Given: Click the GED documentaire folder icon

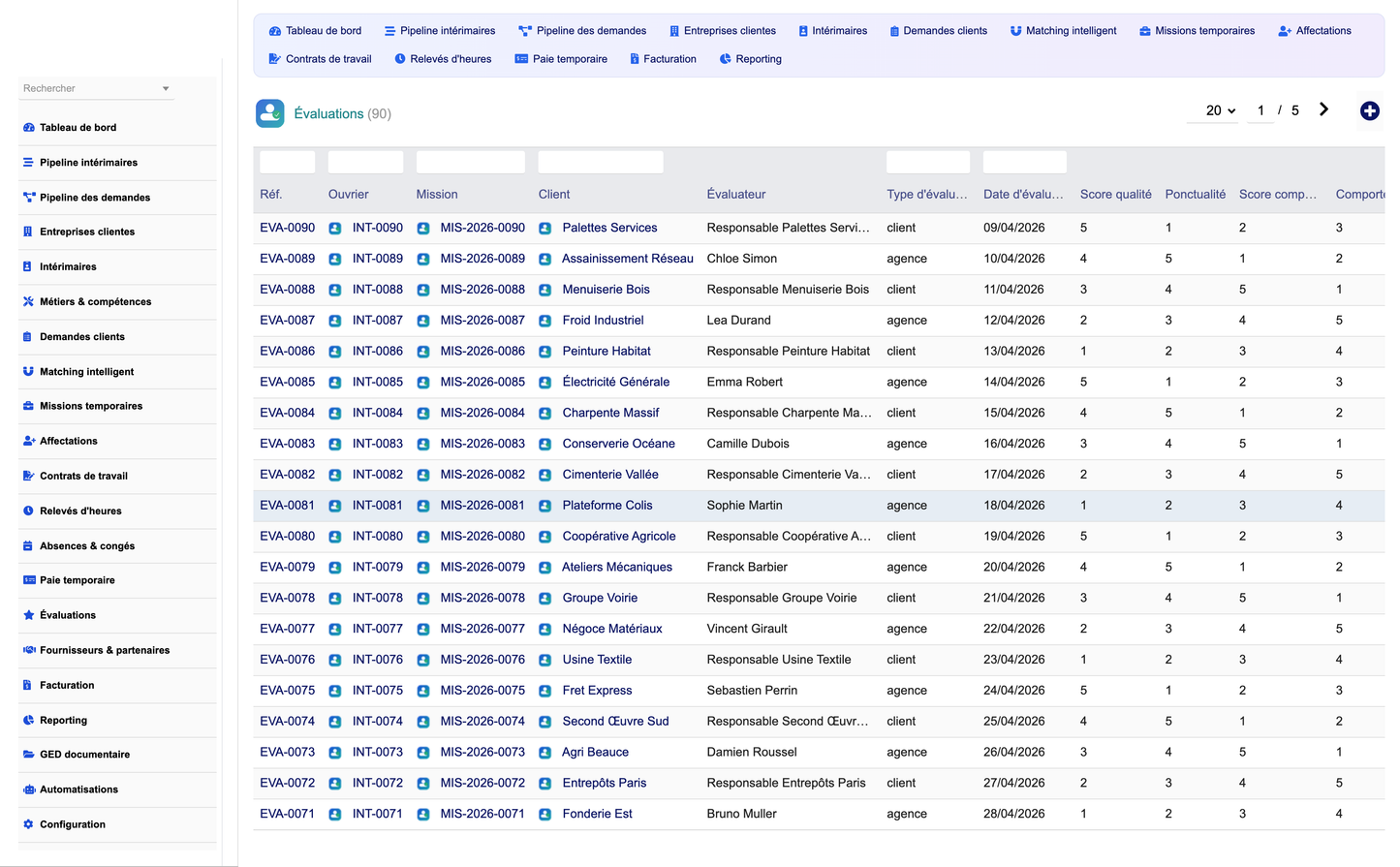Looking at the screenshot, I should (x=29, y=754).
